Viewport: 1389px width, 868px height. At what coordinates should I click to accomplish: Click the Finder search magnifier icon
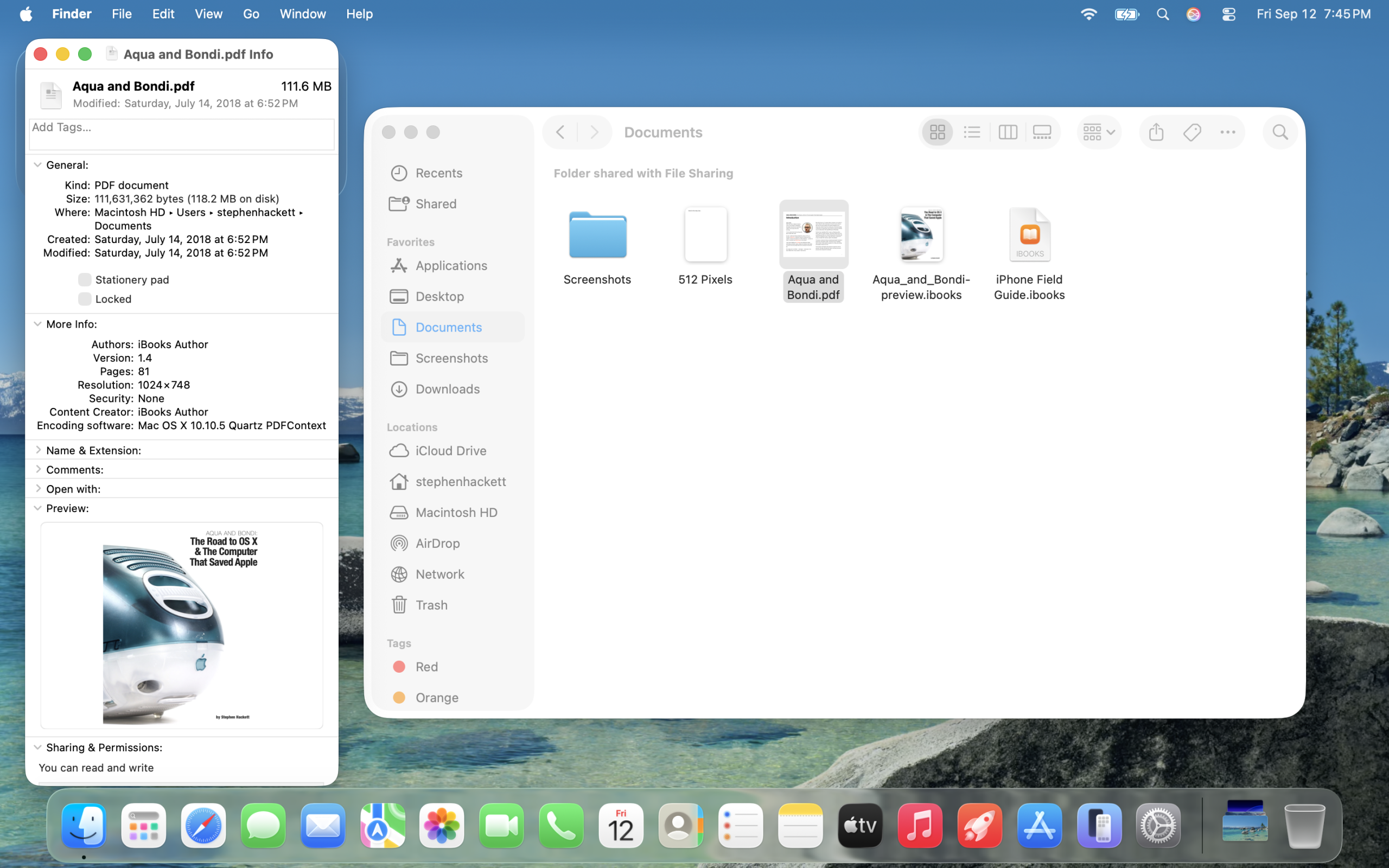pyautogui.click(x=1279, y=132)
